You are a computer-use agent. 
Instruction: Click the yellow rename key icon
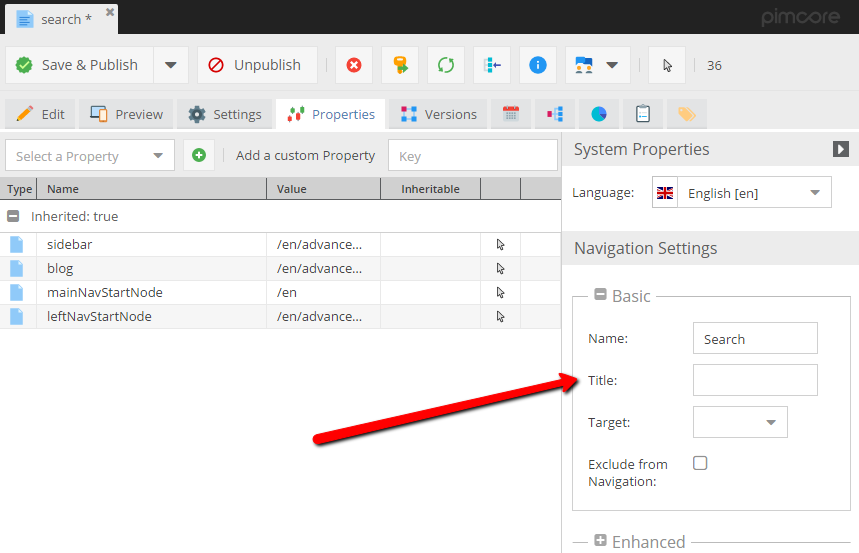pos(400,65)
